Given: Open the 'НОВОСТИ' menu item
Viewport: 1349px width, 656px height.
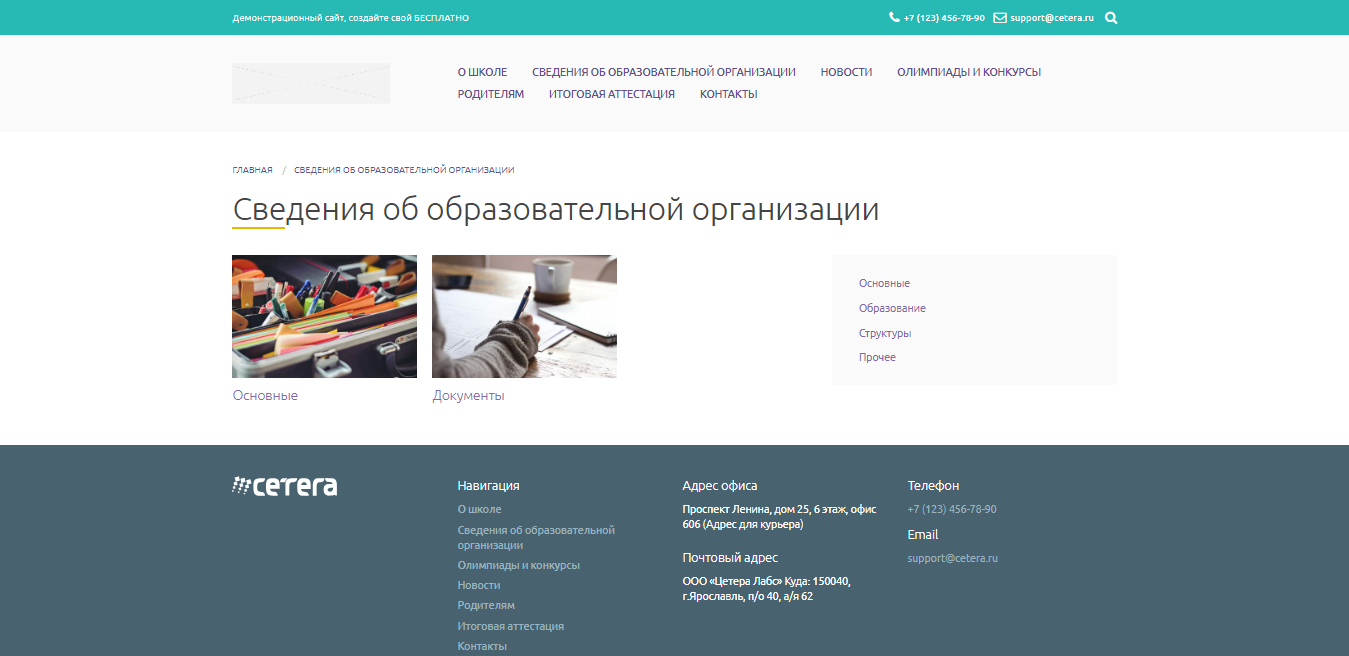Looking at the screenshot, I should click(x=846, y=71).
